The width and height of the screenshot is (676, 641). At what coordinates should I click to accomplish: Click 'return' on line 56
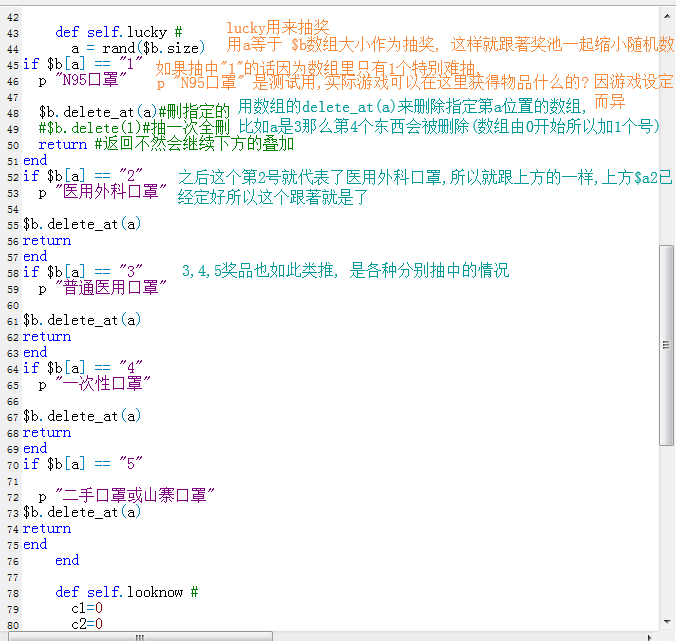tap(47, 240)
